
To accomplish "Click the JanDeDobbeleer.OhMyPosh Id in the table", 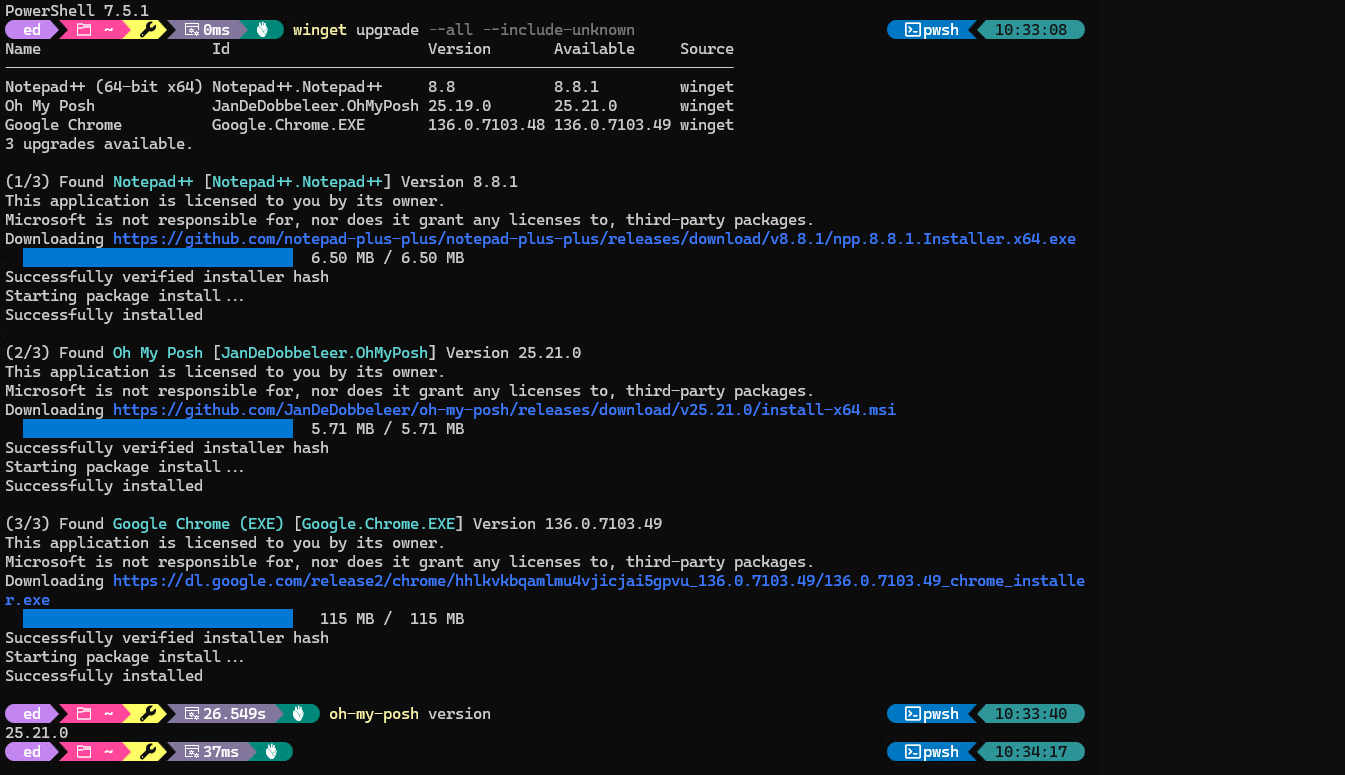I will tap(315, 106).
